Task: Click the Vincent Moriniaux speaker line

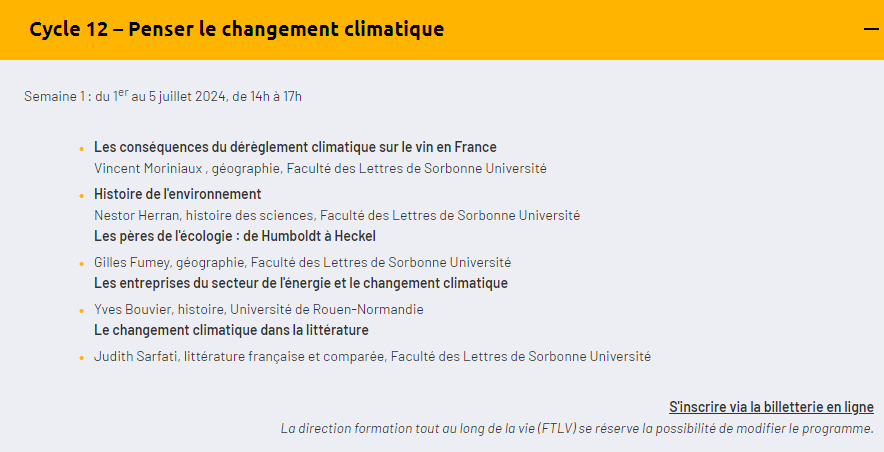Action: [320, 169]
